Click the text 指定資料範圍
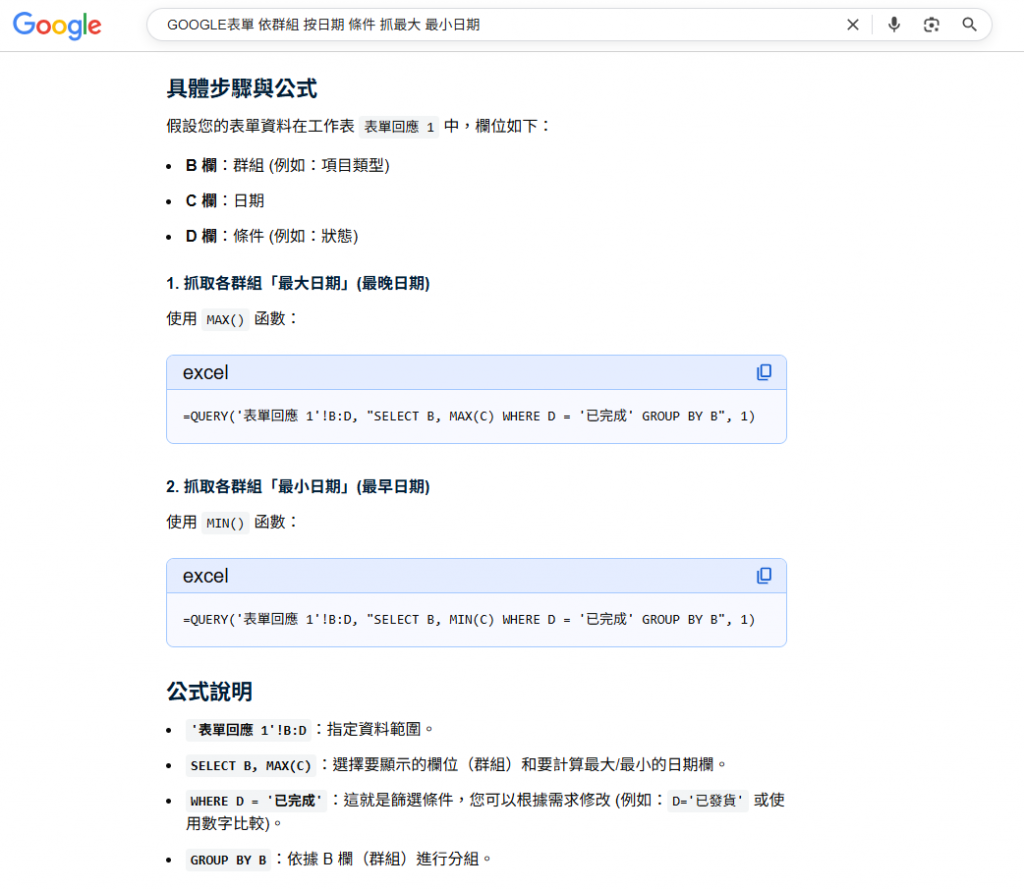1024x890 pixels. pyautogui.click(x=374, y=729)
